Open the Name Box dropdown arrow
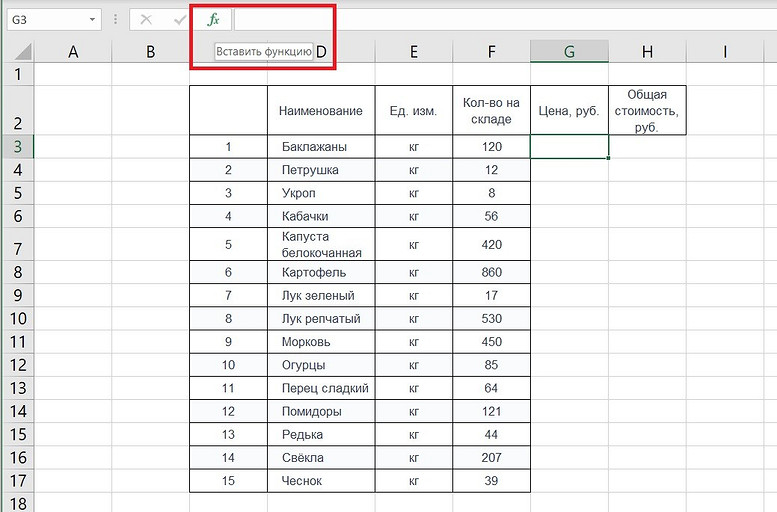Image resolution: width=777 pixels, height=512 pixels. pos(93,20)
